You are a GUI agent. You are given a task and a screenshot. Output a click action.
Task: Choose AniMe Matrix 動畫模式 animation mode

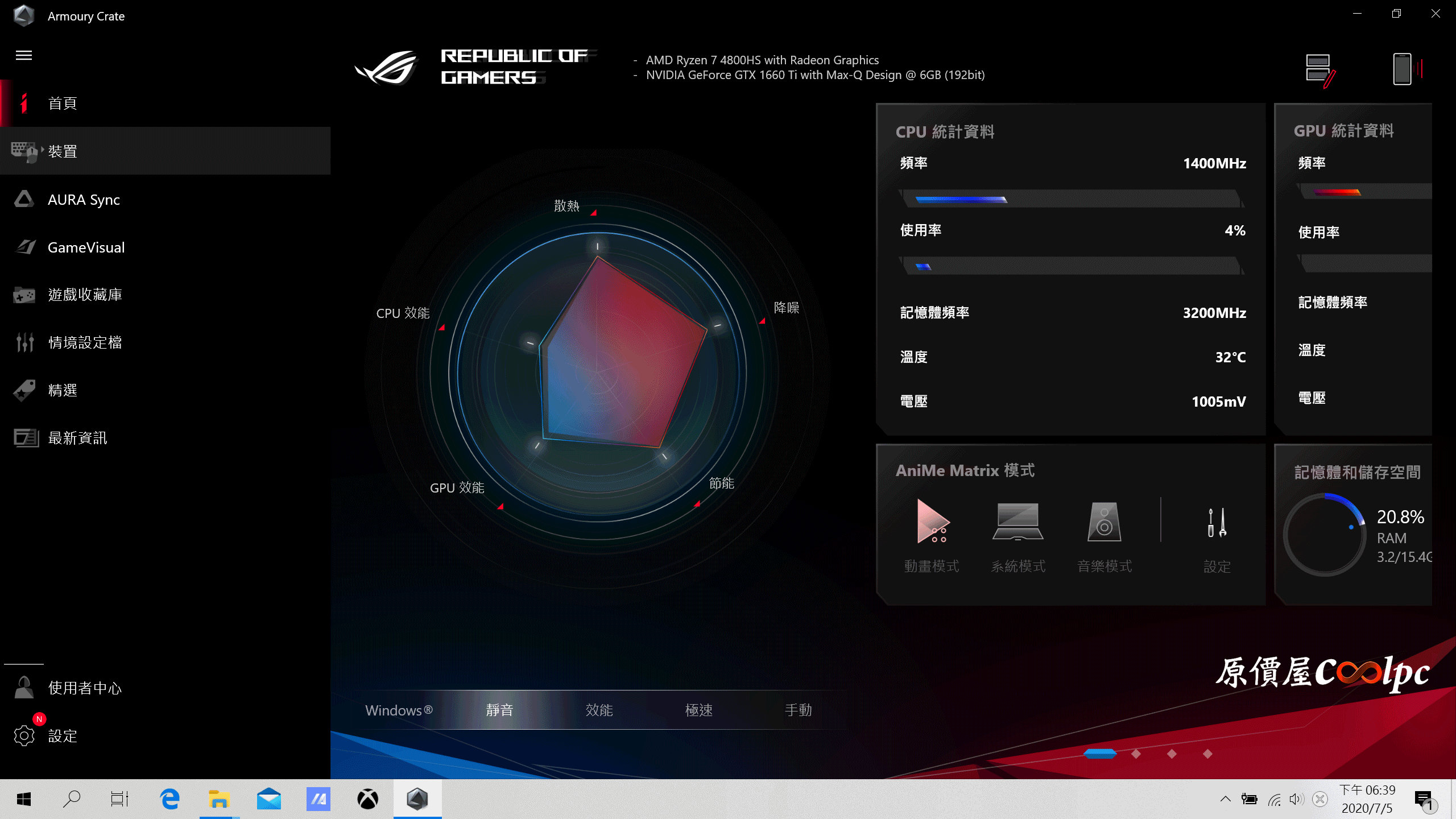coord(932,536)
